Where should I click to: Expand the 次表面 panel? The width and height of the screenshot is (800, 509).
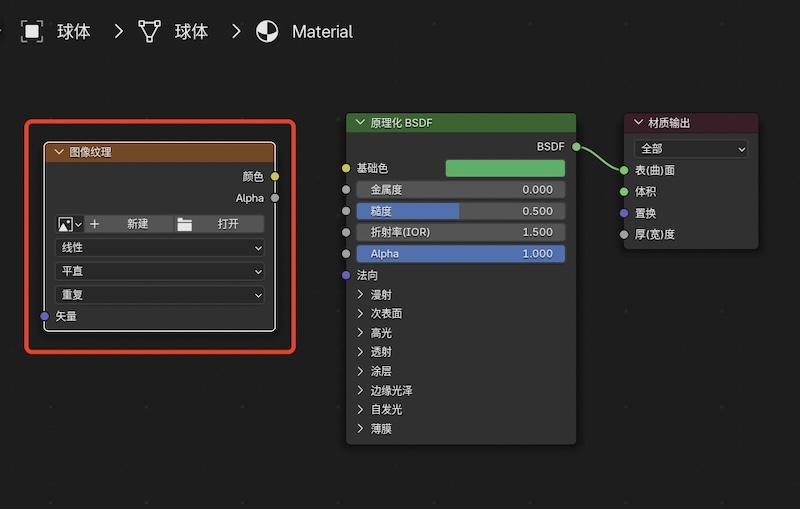coord(360,314)
